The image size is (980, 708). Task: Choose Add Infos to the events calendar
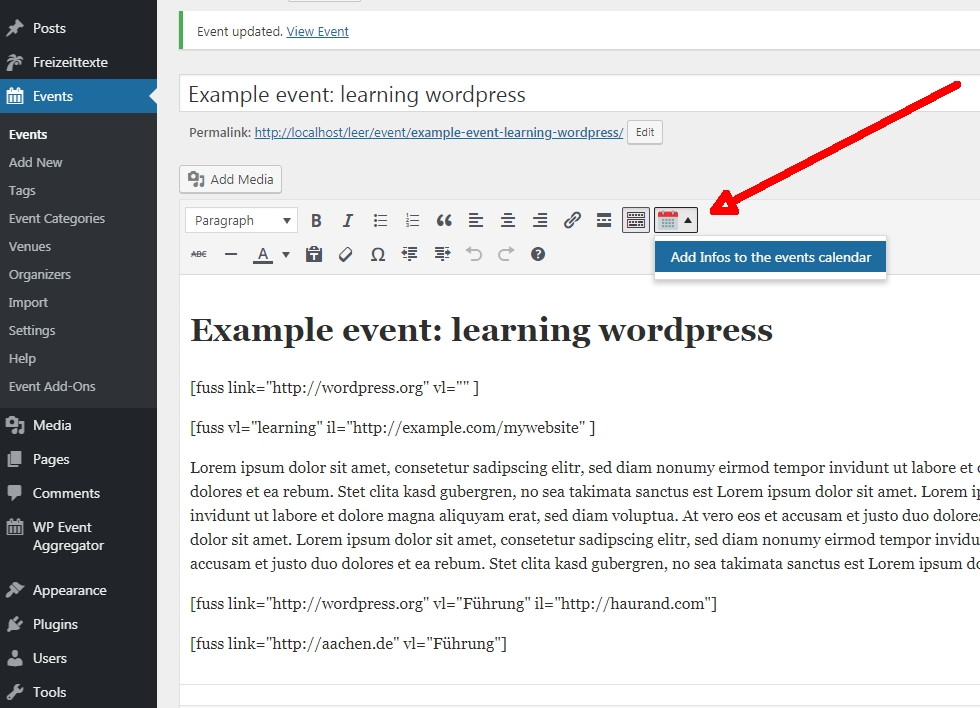click(x=770, y=257)
